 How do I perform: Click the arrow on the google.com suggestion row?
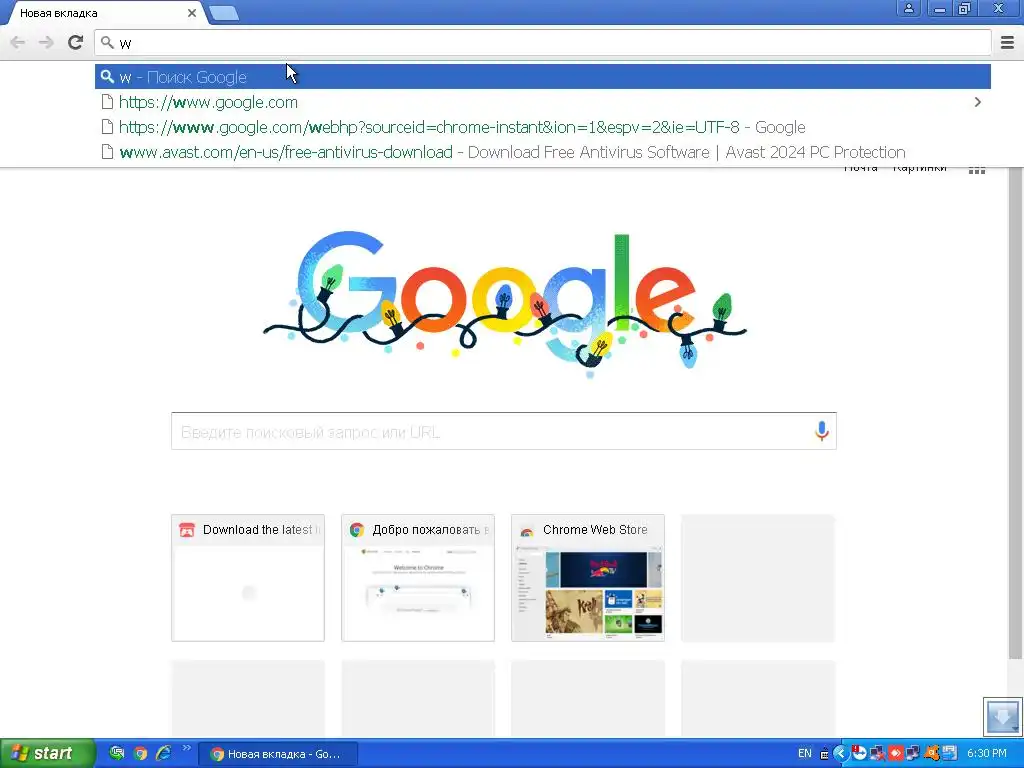click(978, 102)
